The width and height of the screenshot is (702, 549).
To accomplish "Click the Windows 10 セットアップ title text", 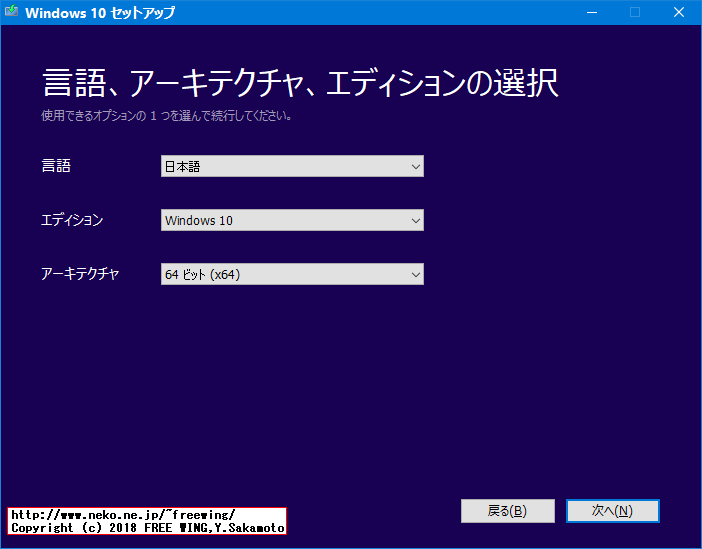I will (100, 13).
